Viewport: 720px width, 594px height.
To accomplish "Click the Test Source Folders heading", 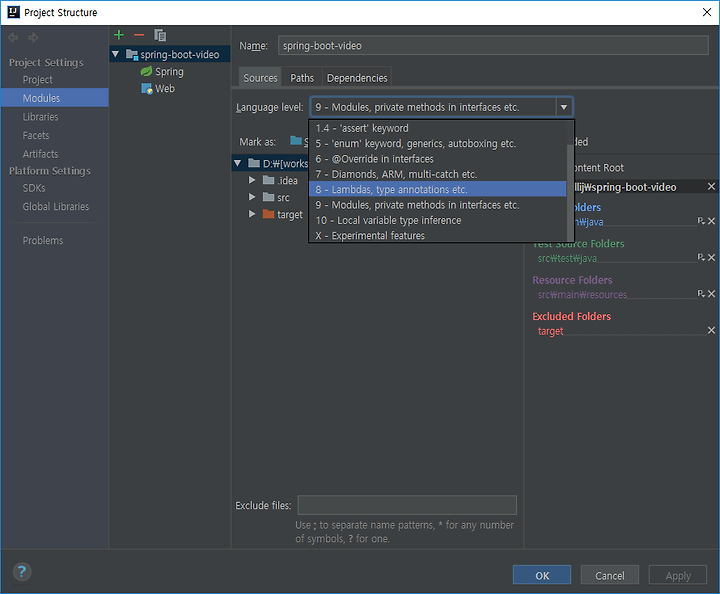I will [579, 243].
